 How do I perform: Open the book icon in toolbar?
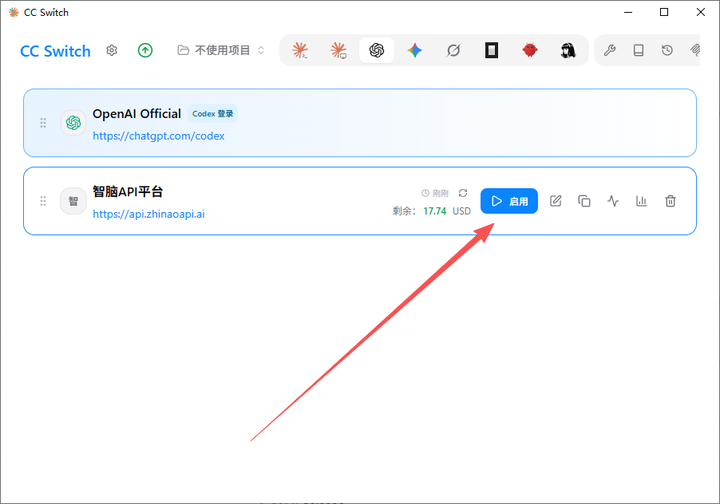[x=638, y=50]
